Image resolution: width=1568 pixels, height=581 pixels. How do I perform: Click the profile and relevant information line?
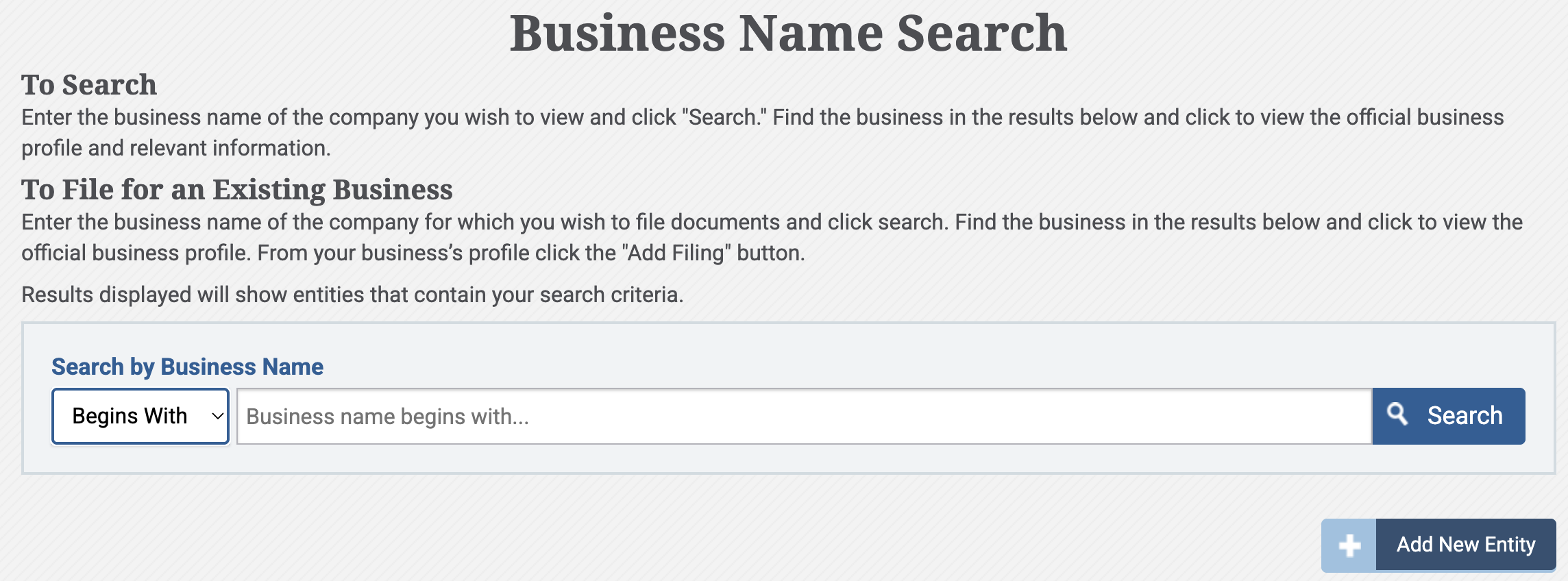click(176, 148)
